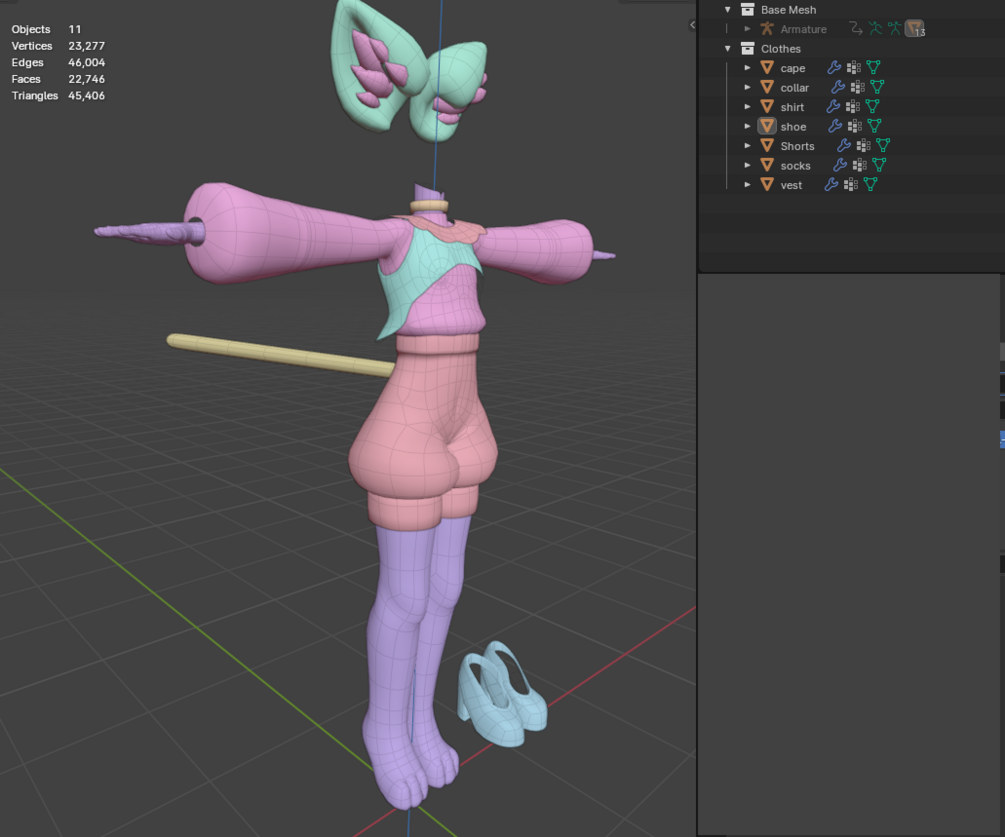The width and height of the screenshot is (1005, 837).
Task: Open modifiers wrench icon on vest row
Action: [x=831, y=185]
